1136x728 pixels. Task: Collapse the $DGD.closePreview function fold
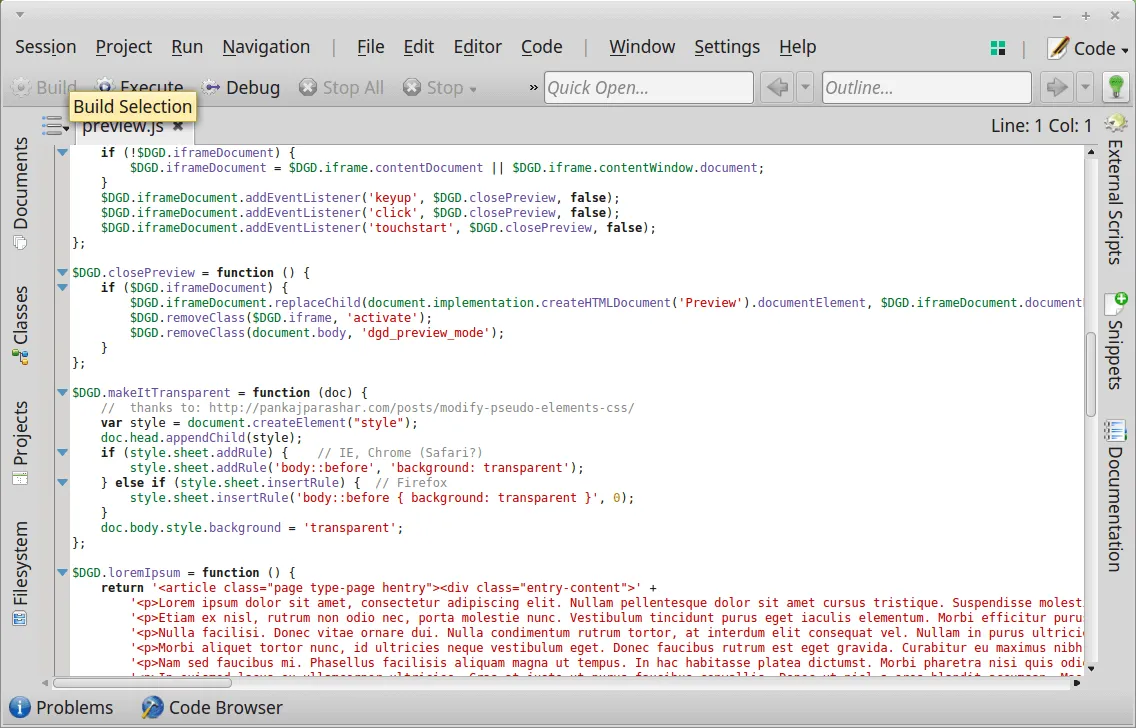coord(62,272)
